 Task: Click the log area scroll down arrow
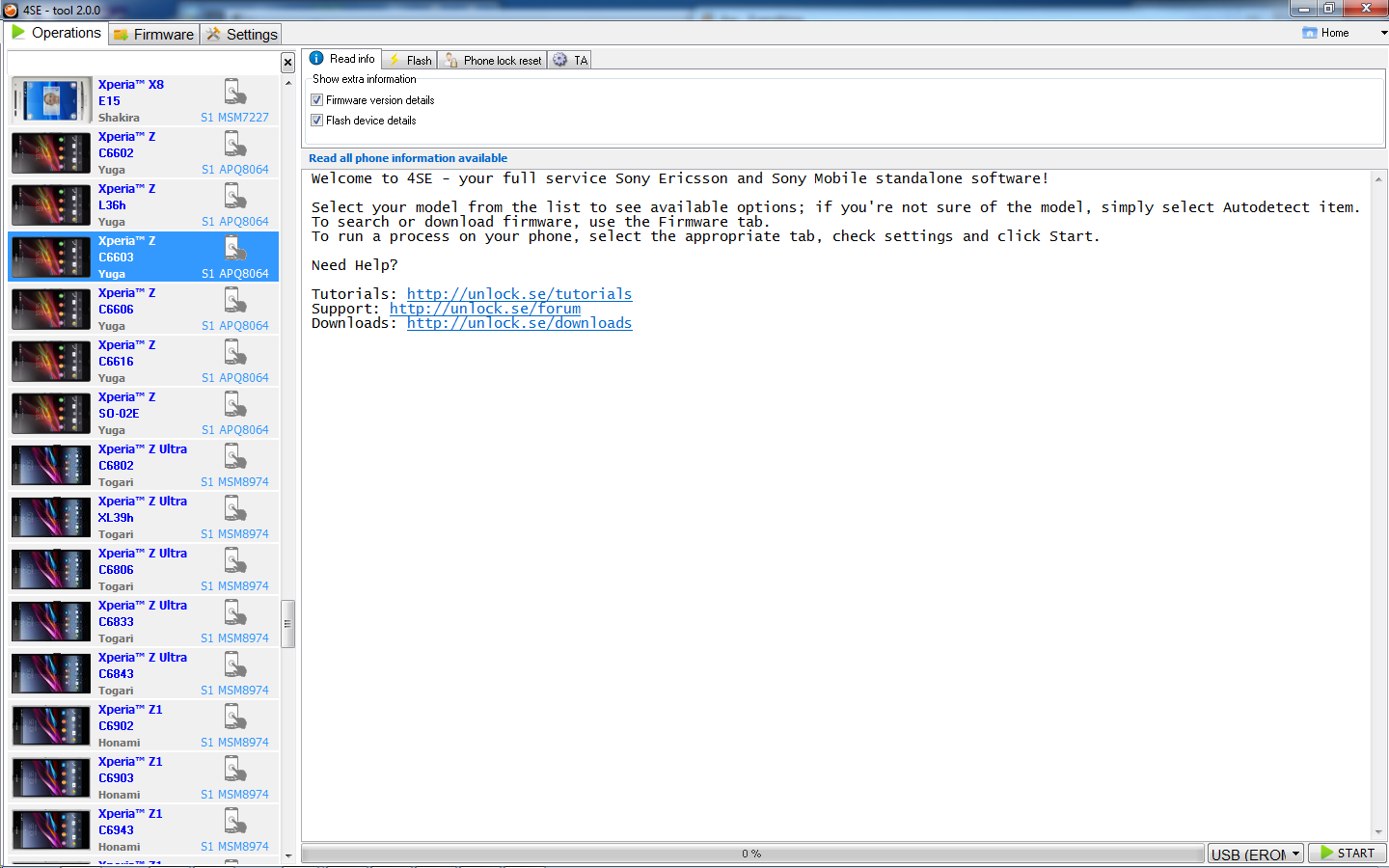pos(1378,832)
